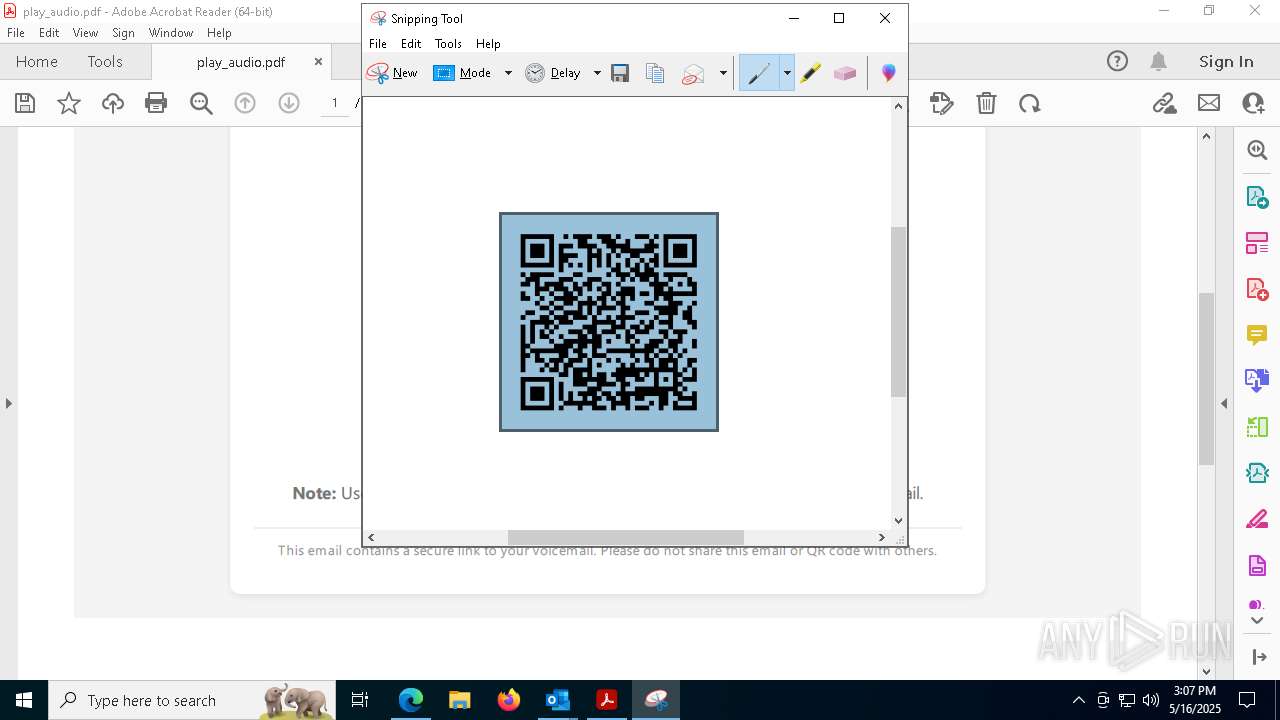Viewport: 1280px width, 720px height.
Task: Click the taskbar search box
Action: coord(192,700)
